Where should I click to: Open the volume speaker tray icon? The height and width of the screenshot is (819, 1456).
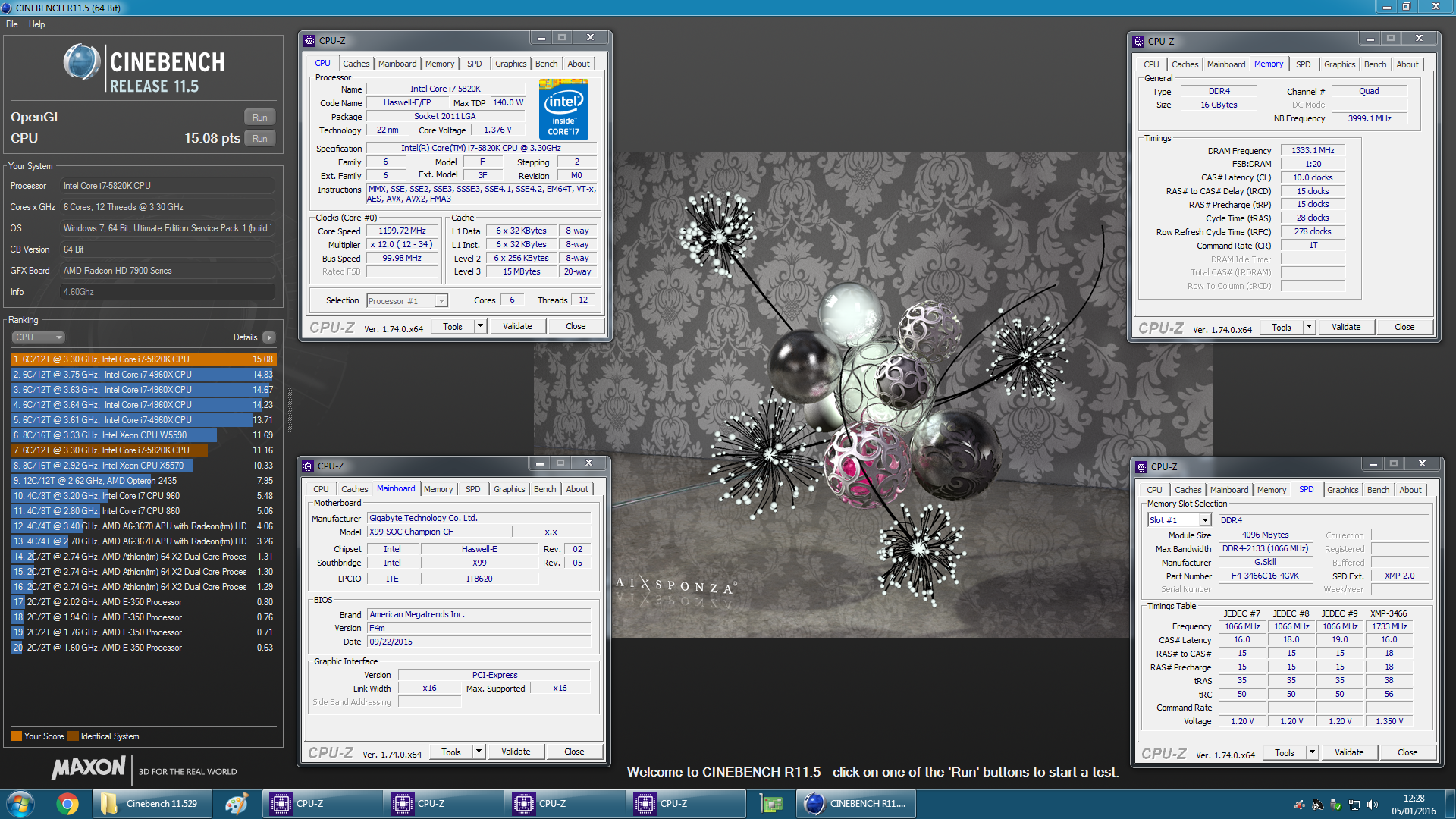pyautogui.click(x=1372, y=805)
